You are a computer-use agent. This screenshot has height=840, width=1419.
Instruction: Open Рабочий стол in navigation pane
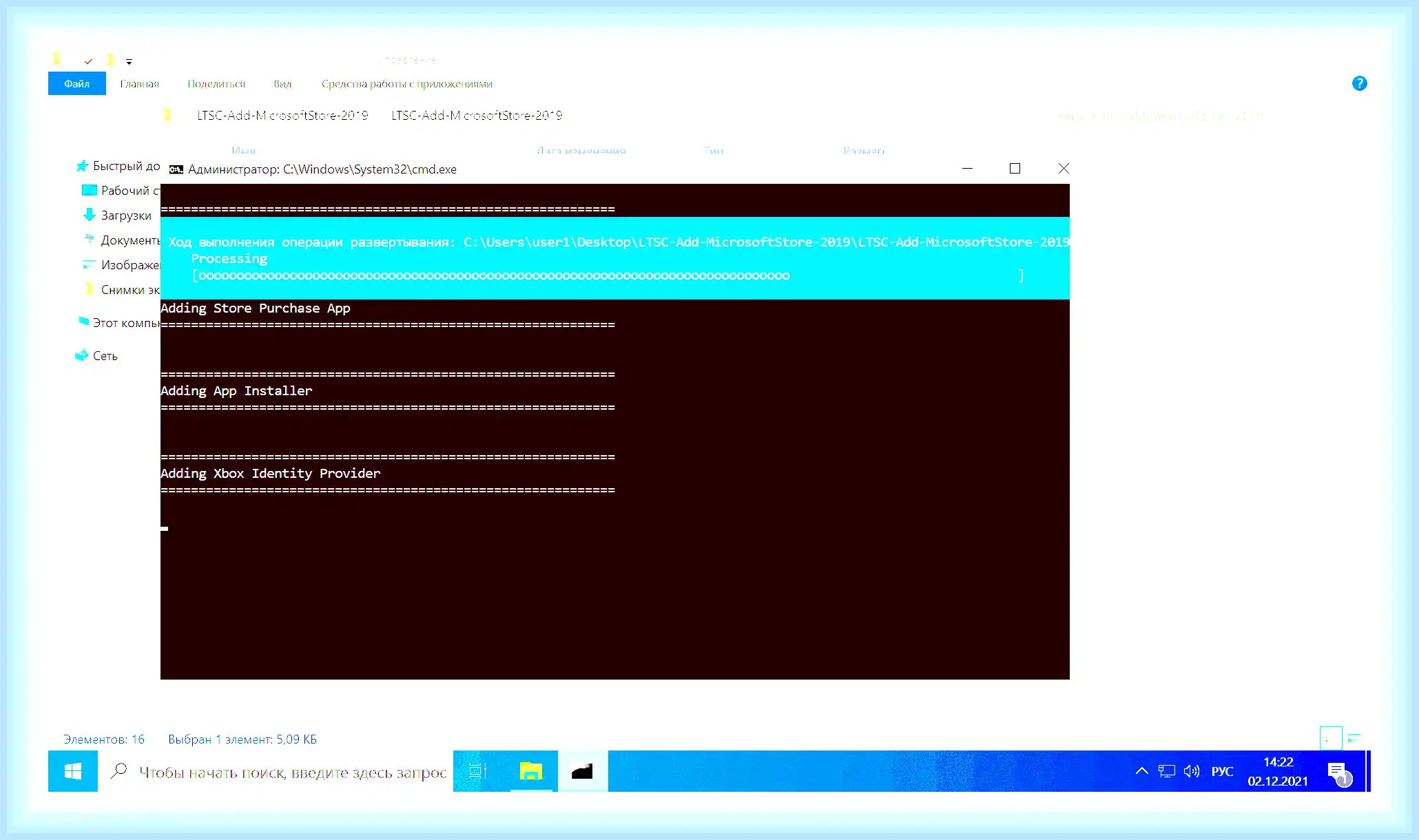(121, 191)
